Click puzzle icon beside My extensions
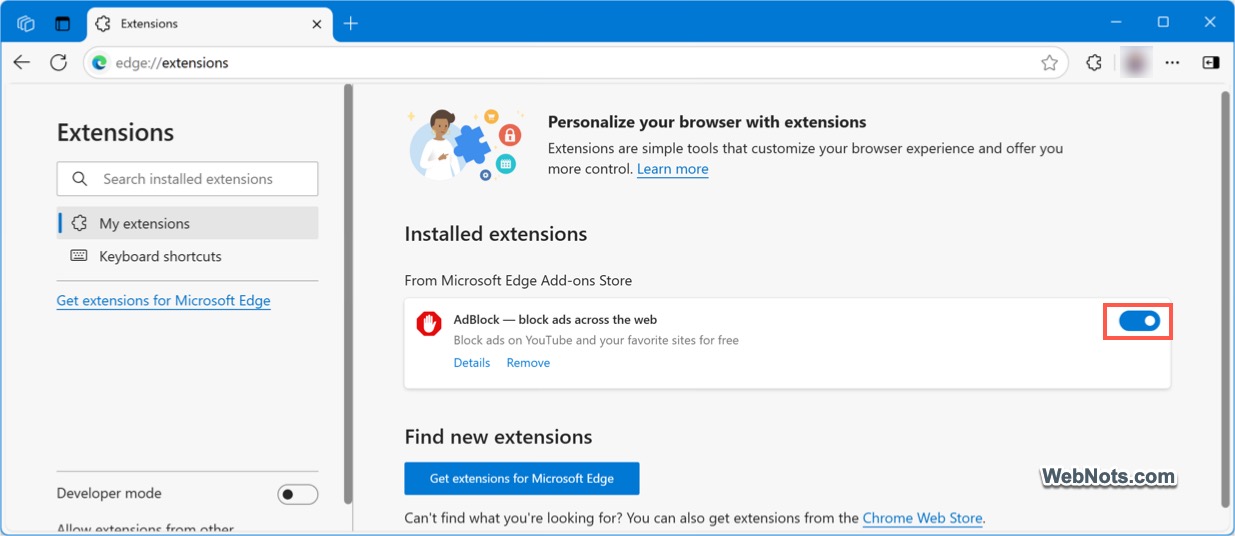The height and width of the screenshot is (536, 1235). point(80,223)
